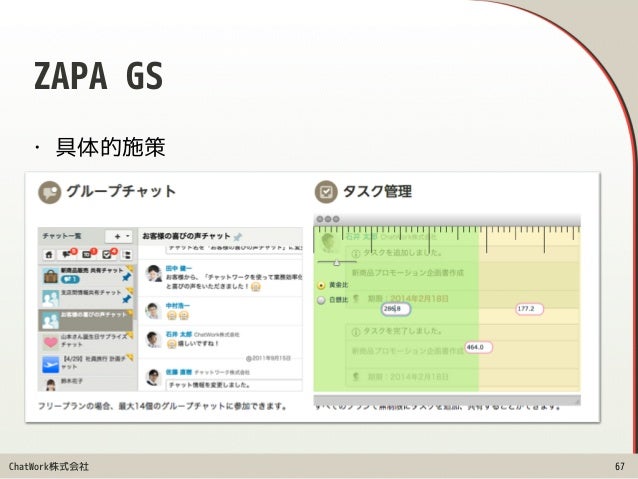The width and height of the screenshot is (638, 479).
Task: Click the 286.8 value field
Action: point(396,309)
